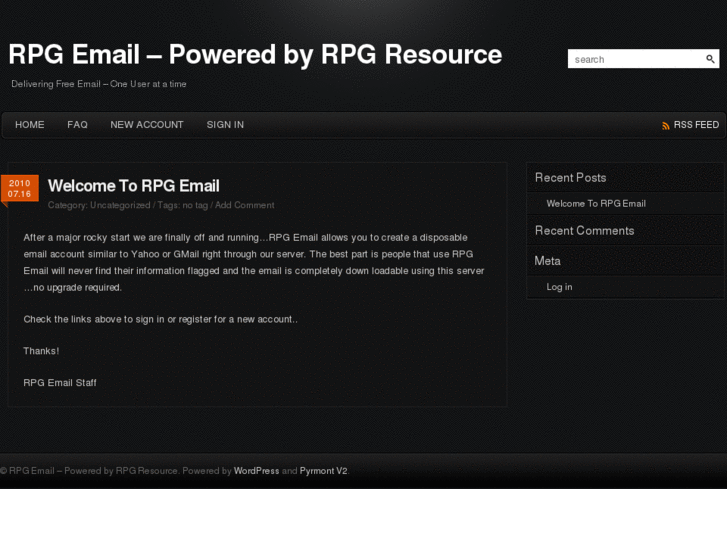Visit the WordPress footer link
727x545 pixels.
tap(256, 471)
